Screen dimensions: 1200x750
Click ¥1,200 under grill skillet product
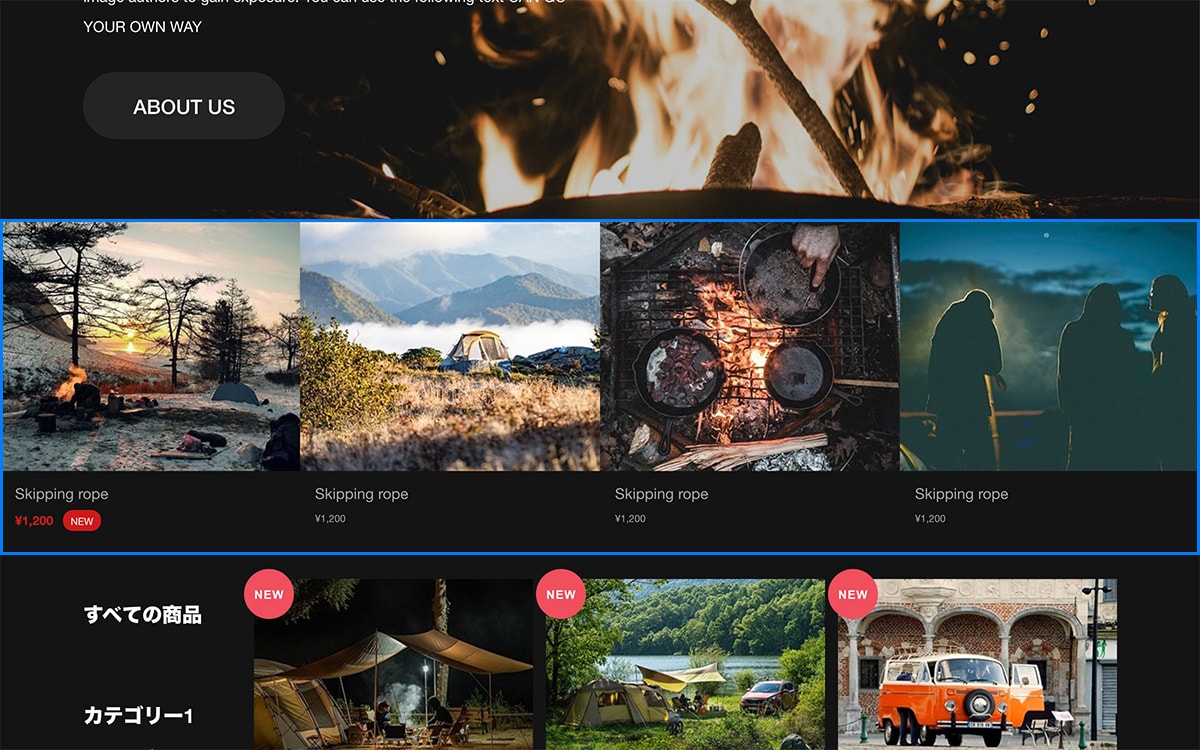630,519
